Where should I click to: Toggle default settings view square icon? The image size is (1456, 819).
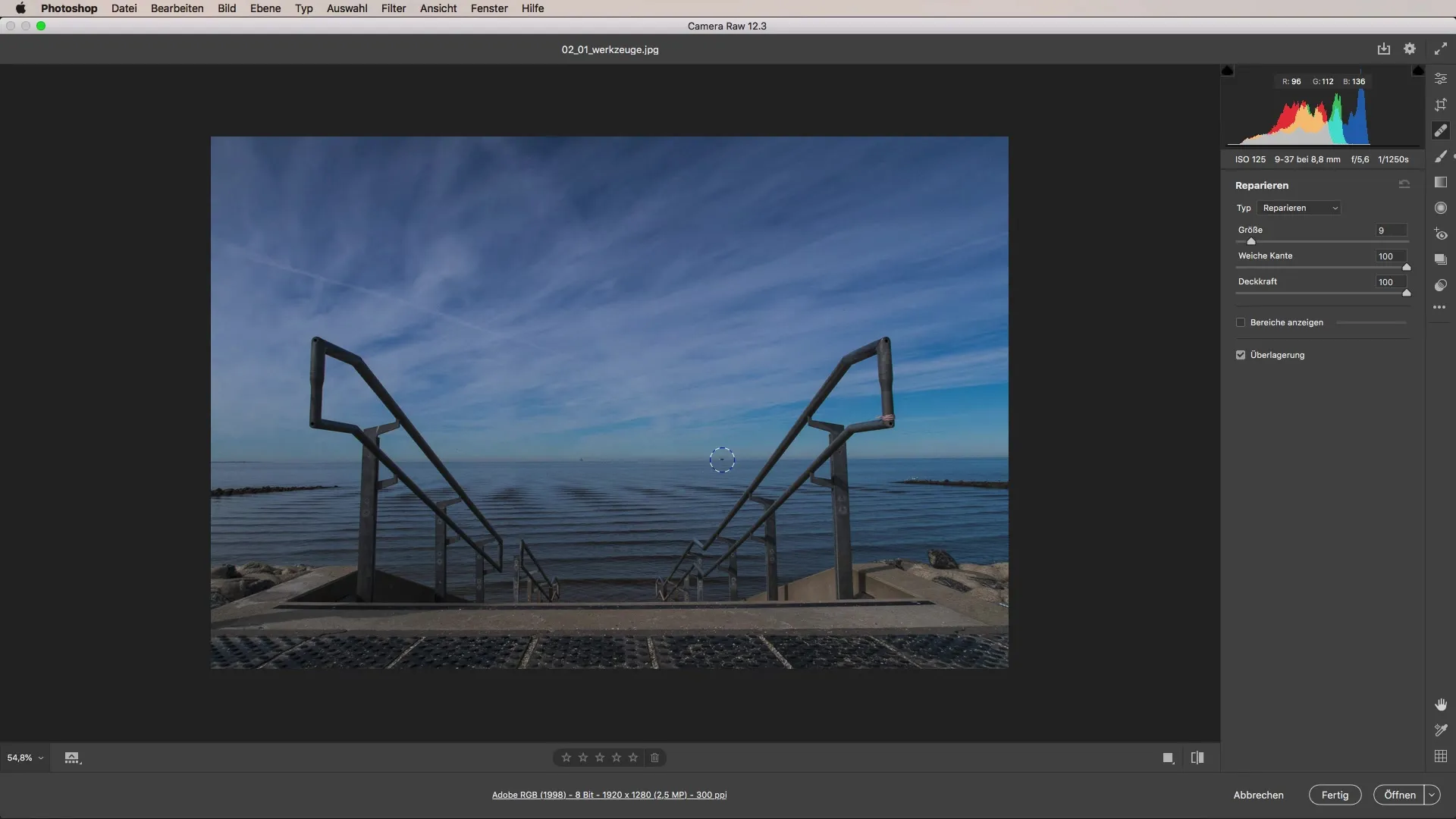tap(1169, 758)
